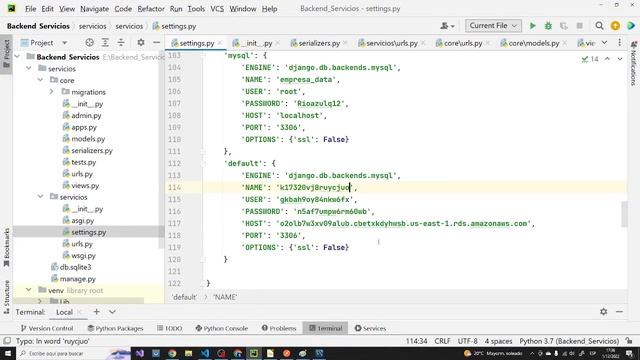Viewport: 640px width, 360px height.
Task: Expand the migrations folder
Action: [x=51, y=92]
